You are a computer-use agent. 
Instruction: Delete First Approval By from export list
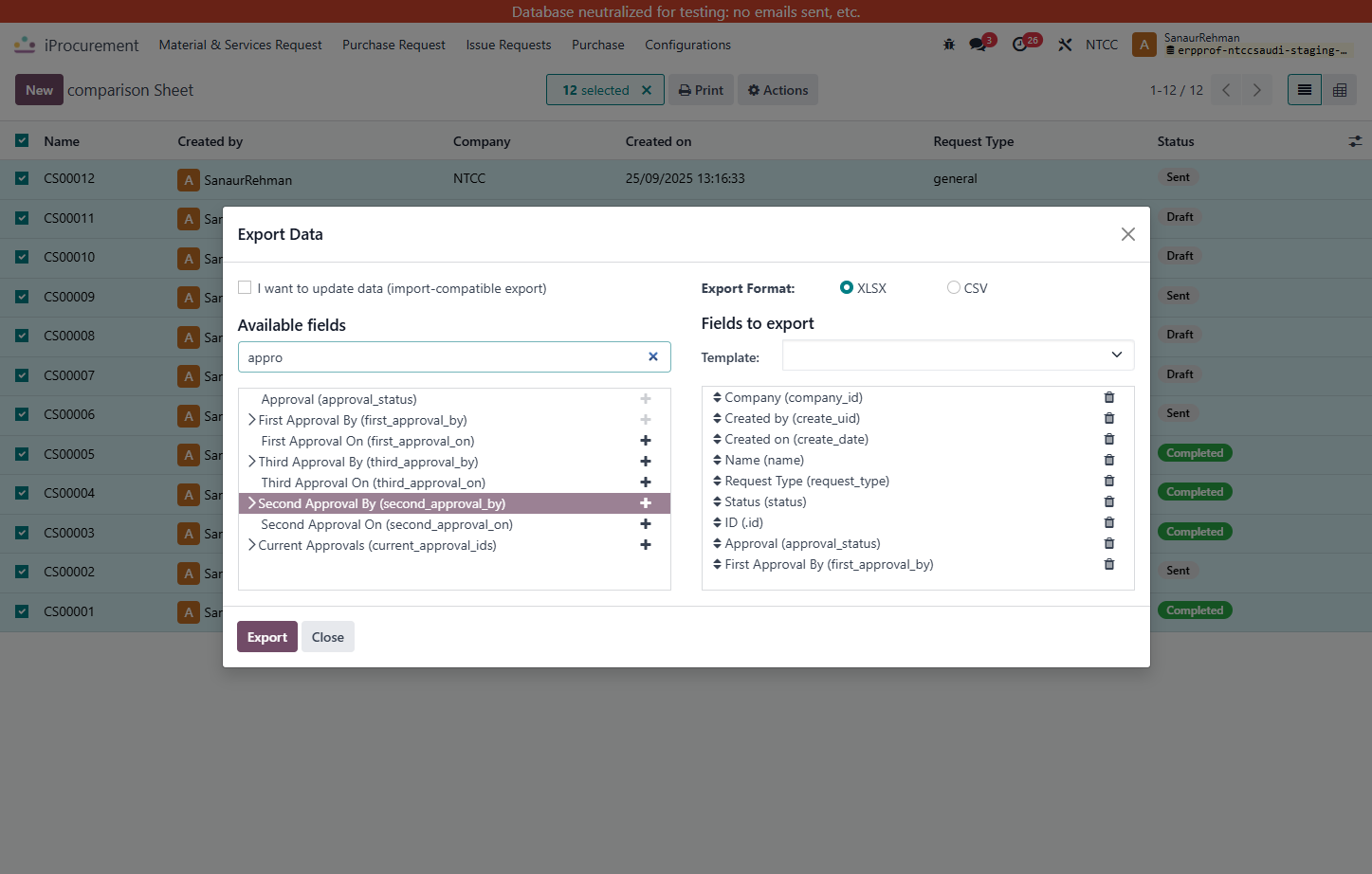(1109, 564)
